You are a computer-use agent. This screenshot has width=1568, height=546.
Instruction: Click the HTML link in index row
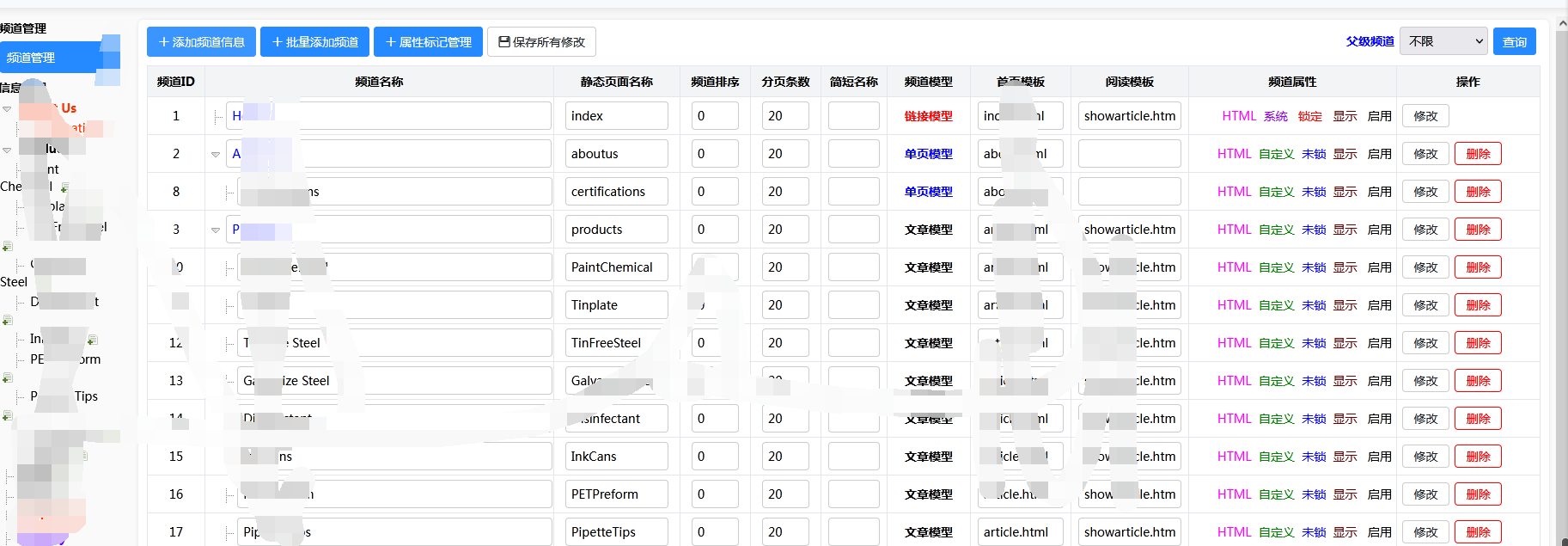point(1239,116)
